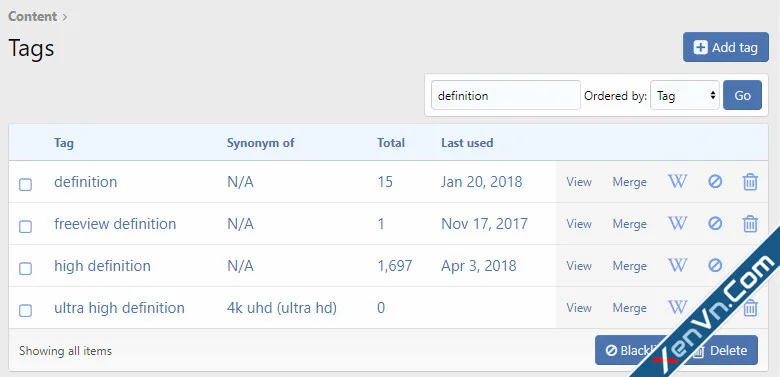Click View for freeview definition
The height and width of the screenshot is (377, 780).
pos(579,224)
